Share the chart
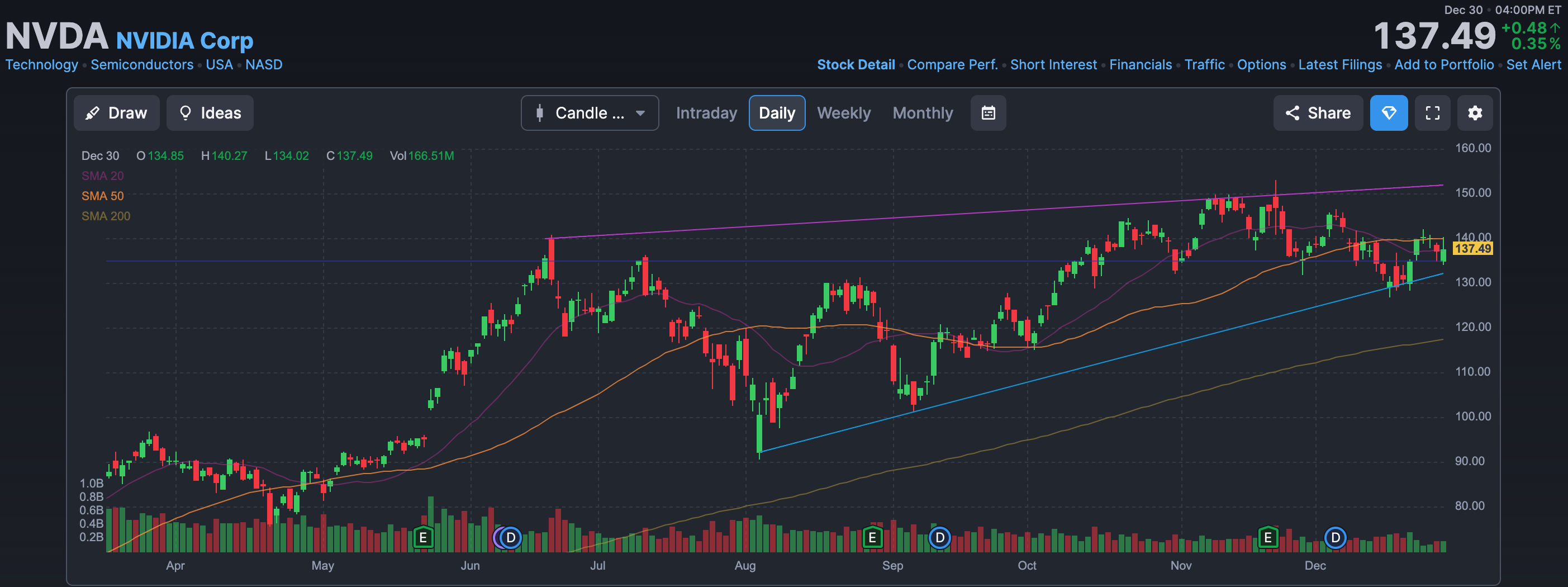The width and height of the screenshot is (1568, 587). [x=1318, y=113]
